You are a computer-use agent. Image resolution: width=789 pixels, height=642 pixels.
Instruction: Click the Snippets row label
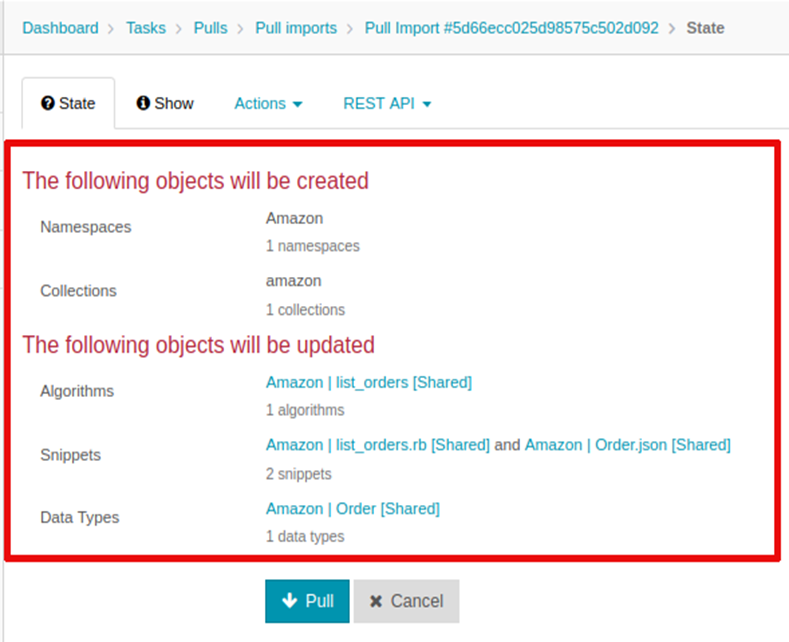(70, 455)
